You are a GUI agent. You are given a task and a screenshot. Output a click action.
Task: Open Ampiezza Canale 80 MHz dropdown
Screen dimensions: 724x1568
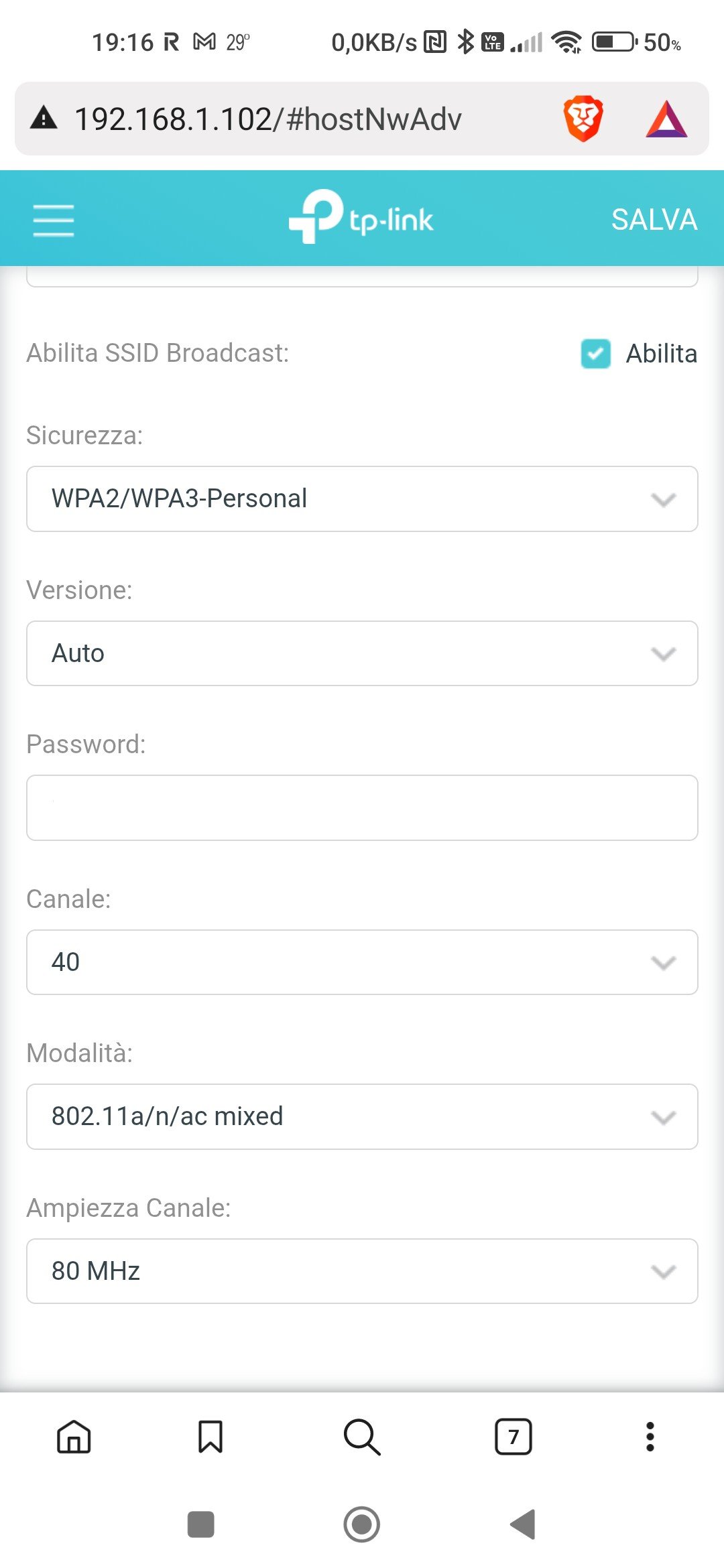pyautogui.click(x=362, y=1271)
